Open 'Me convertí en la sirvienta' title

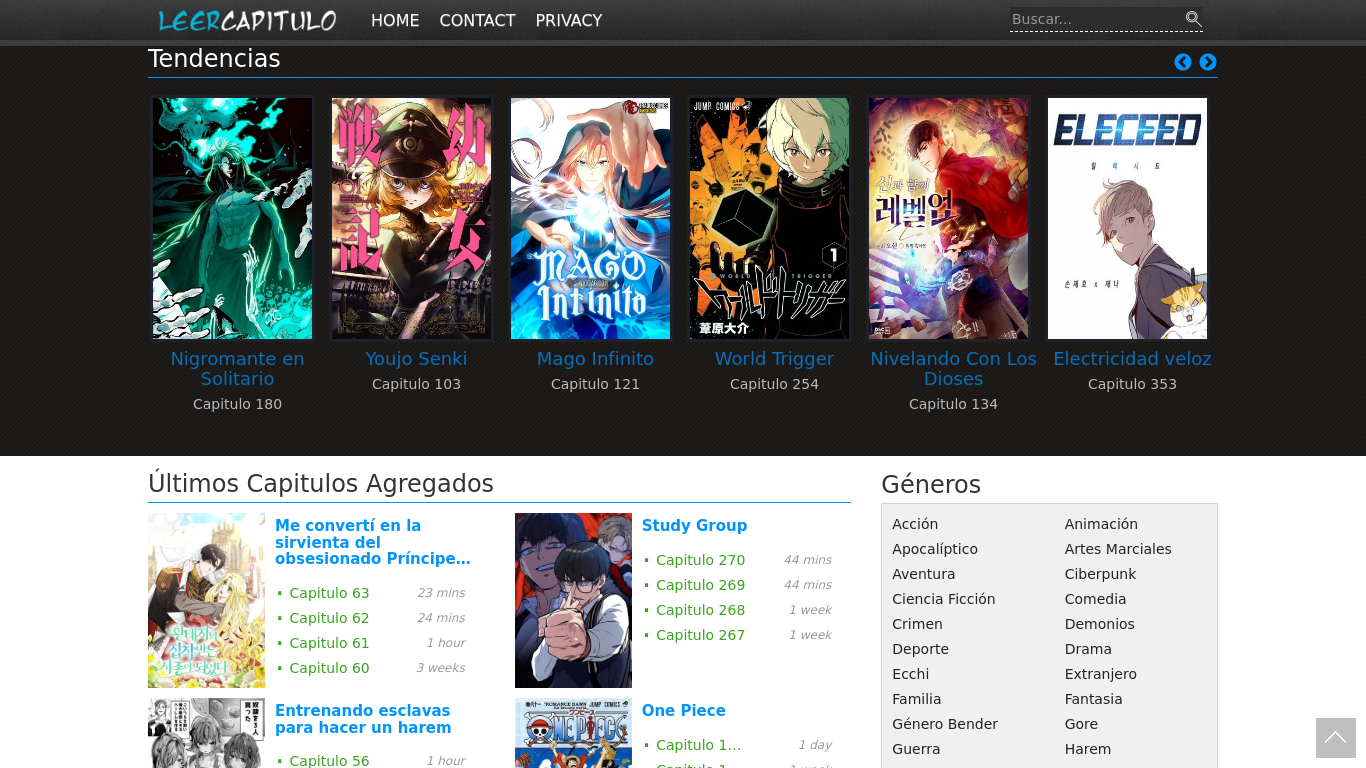pos(373,542)
